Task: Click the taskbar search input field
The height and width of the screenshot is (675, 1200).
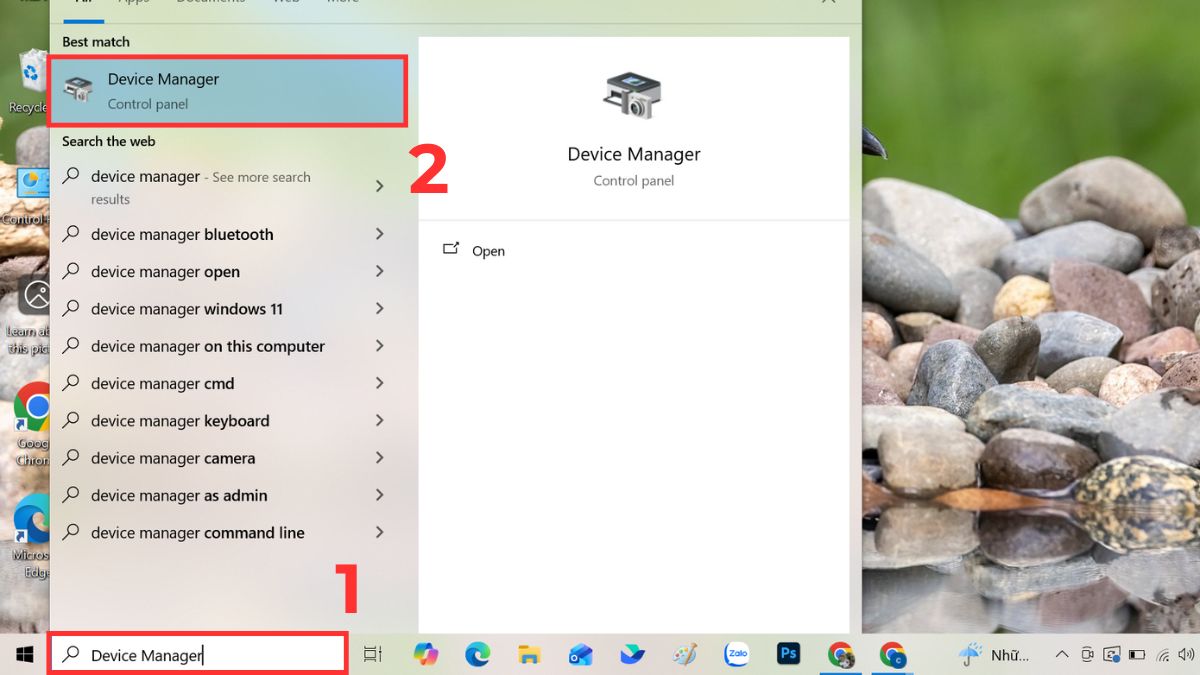Action: (x=197, y=655)
